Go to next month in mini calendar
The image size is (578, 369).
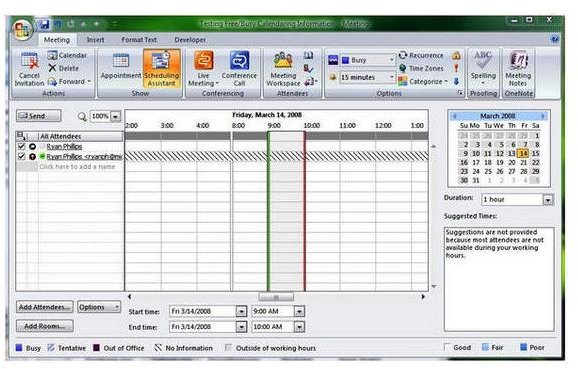click(x=543, y=116)
